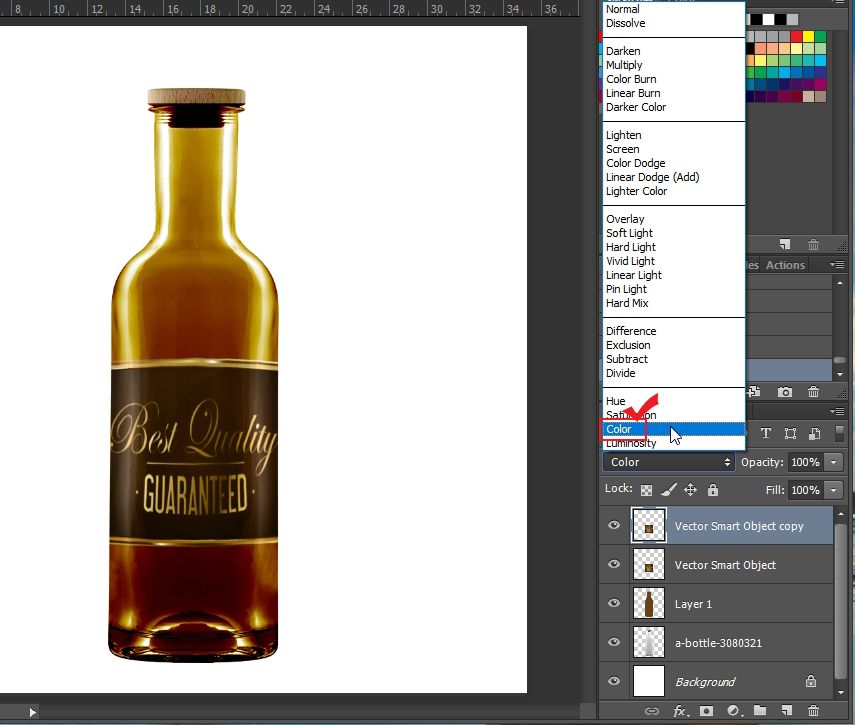Viewport: 855px width, 725px height.
Task: Select the highlighted Color blend mode
Action: coord(674,430)
